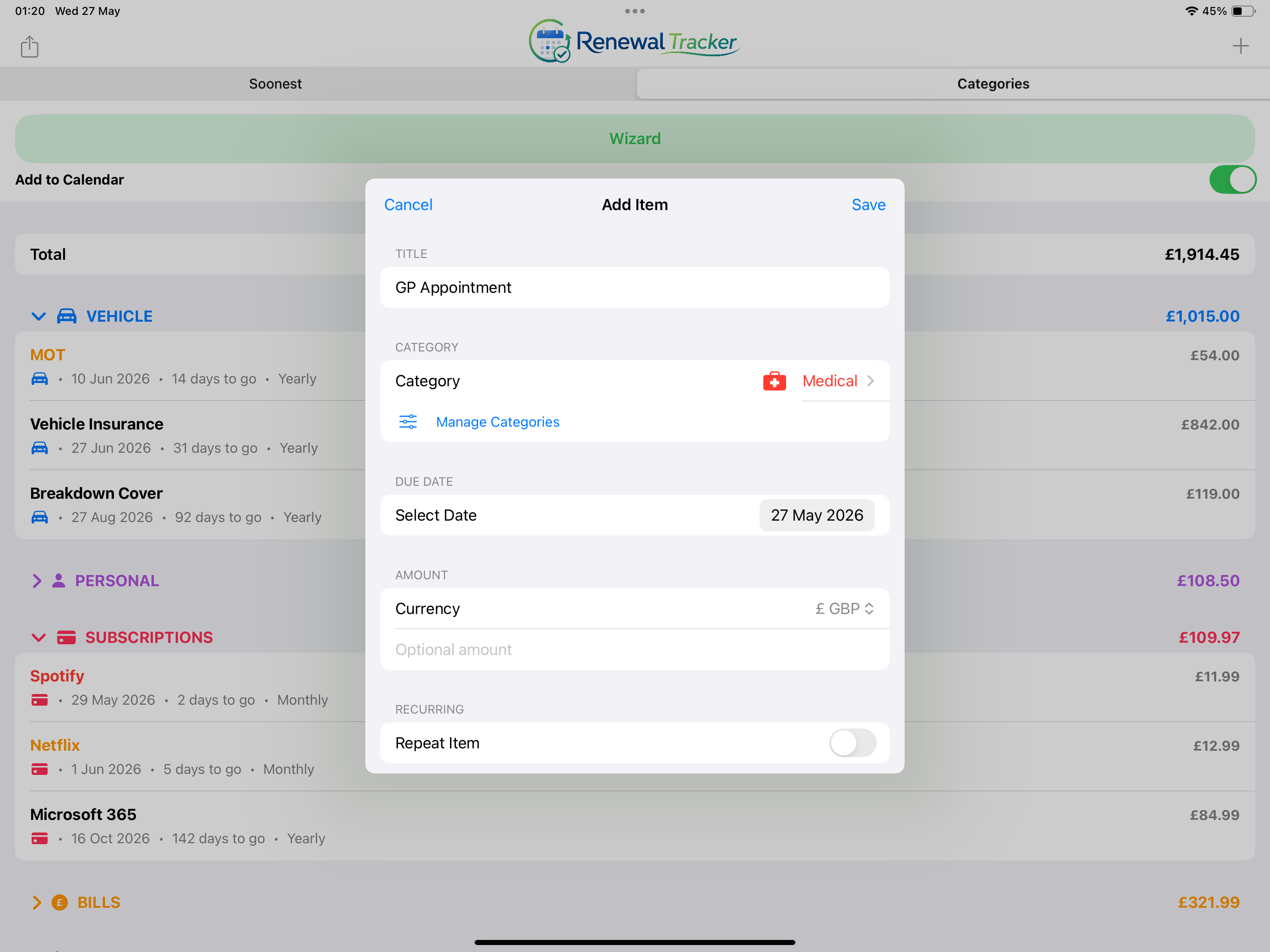Tap the £842.00 Vehicle Insurance amount
Screen dimensions: 1270x952
point(1210,425)
